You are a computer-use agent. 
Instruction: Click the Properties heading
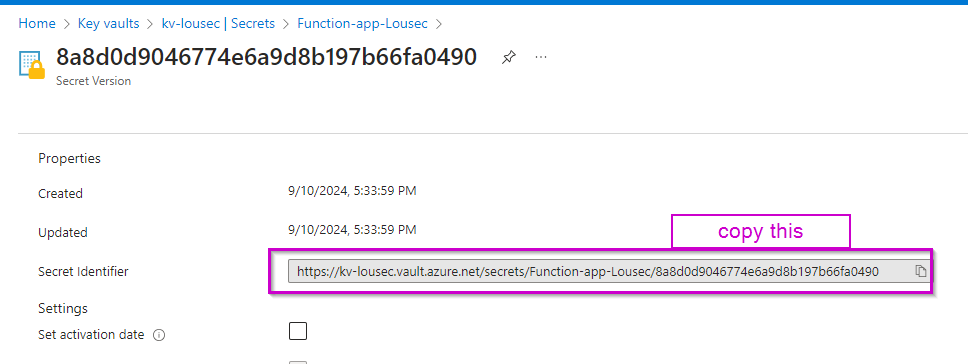coord(69,159)
